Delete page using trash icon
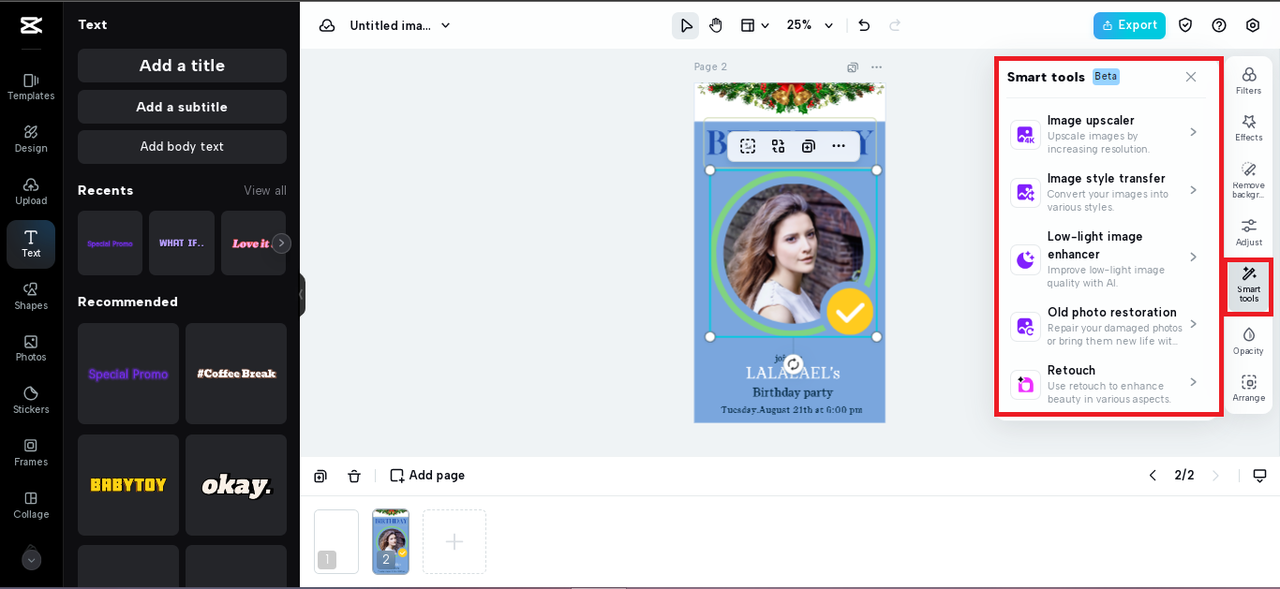Screen dimensions: 1280x589 (354, 476)
